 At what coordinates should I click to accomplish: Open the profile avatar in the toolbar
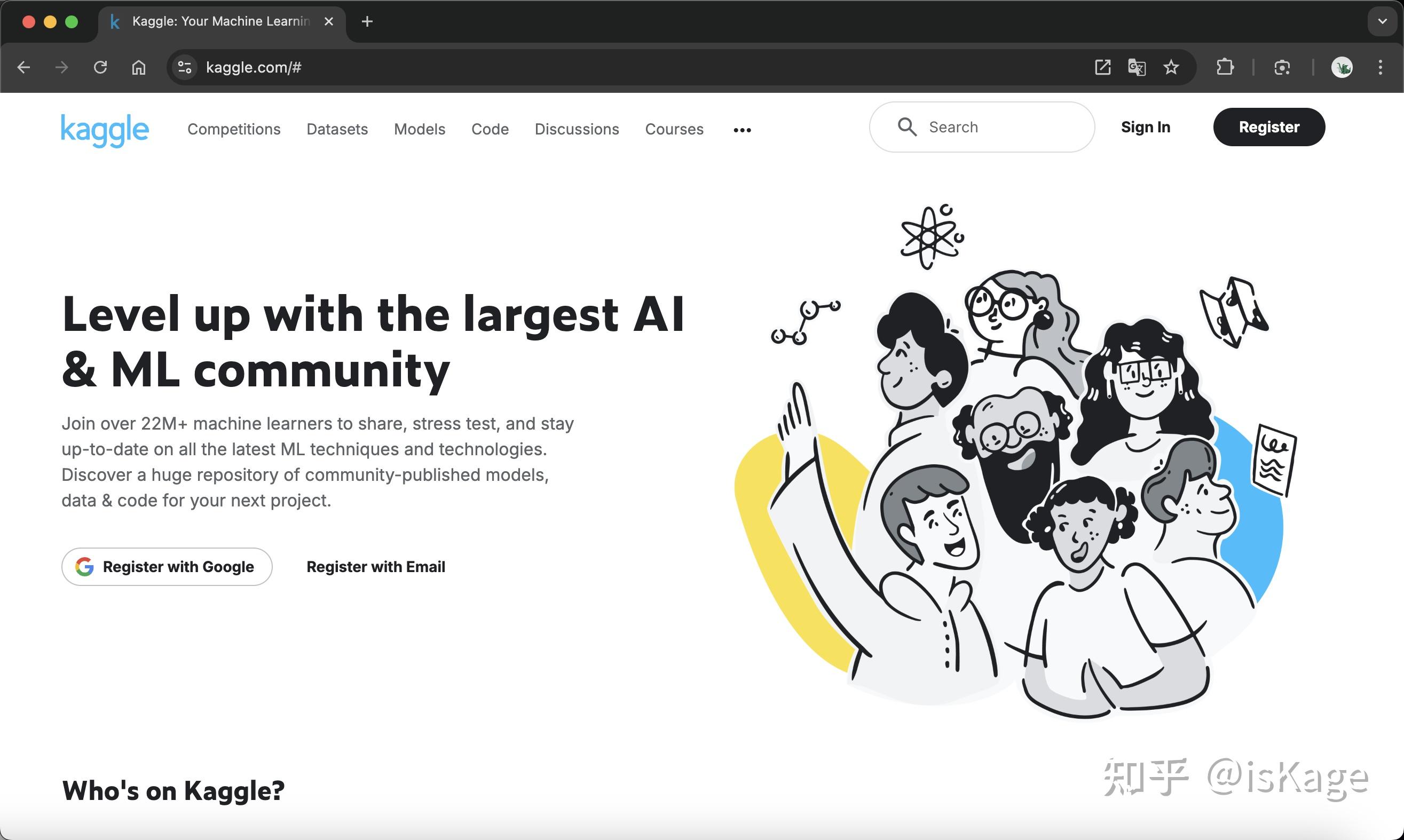(1342, 67)
